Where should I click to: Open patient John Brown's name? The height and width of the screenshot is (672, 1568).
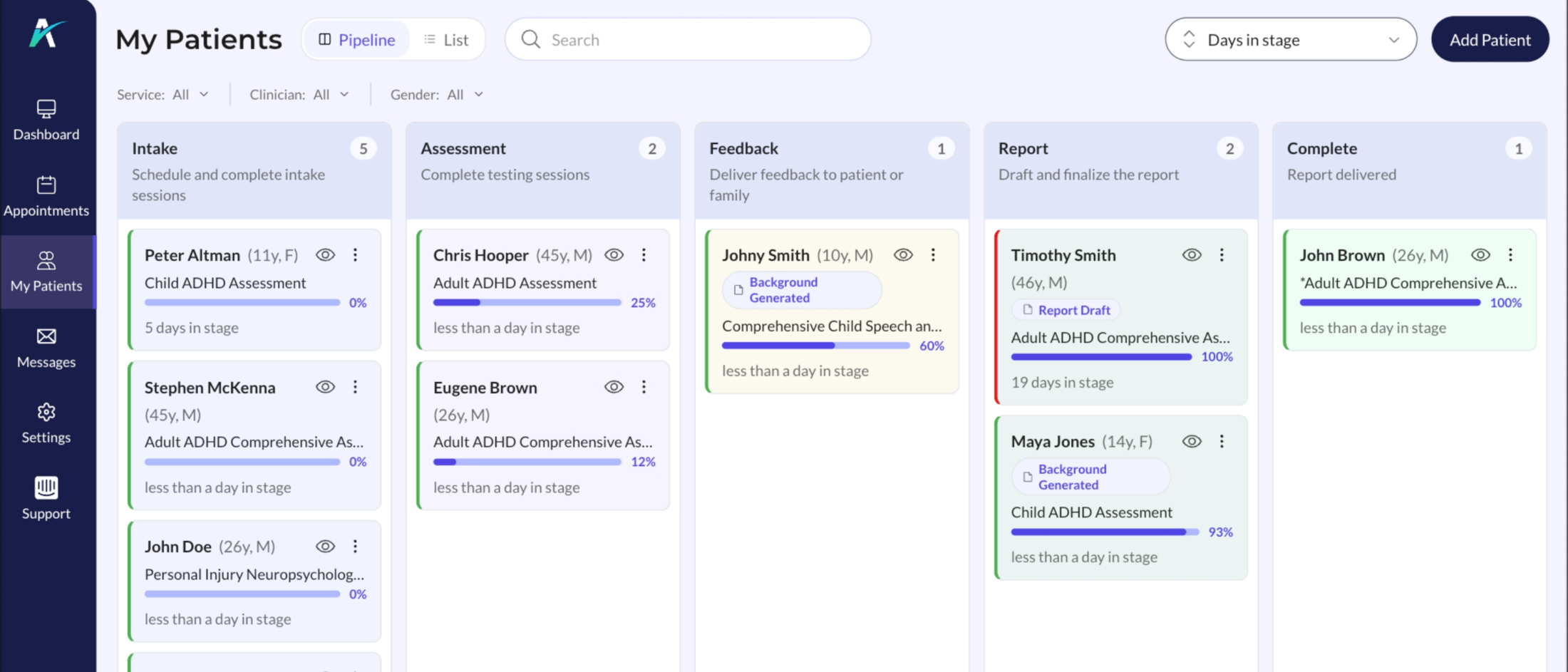1342,255
